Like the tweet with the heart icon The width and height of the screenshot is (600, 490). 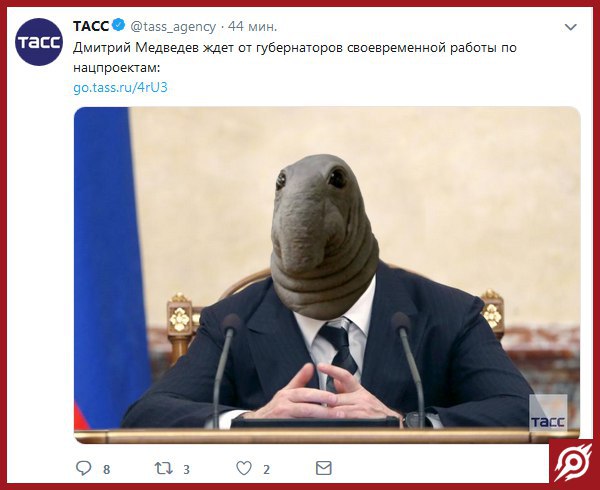coord(244,468)
